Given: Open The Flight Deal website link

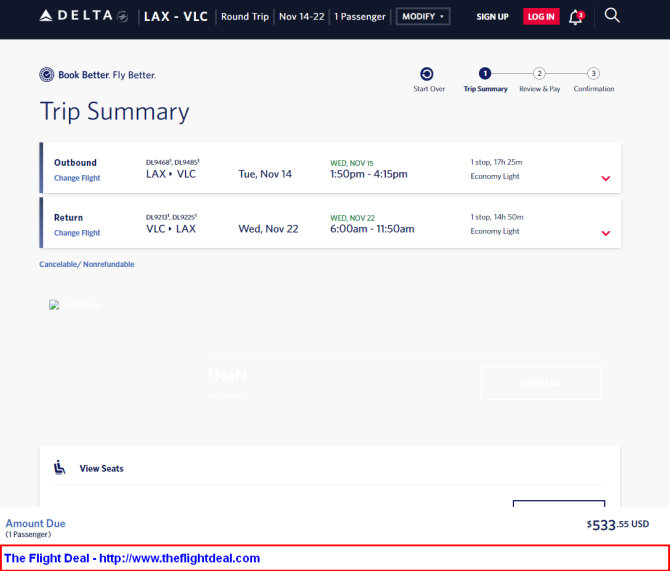Looking at the screenshot, I should (132, 558).
